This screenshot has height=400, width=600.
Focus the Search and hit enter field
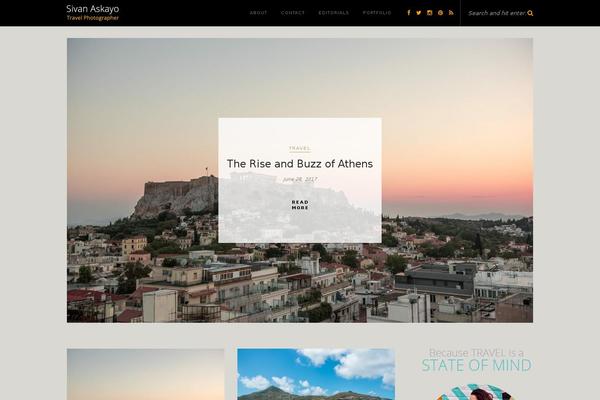[497, 13]
